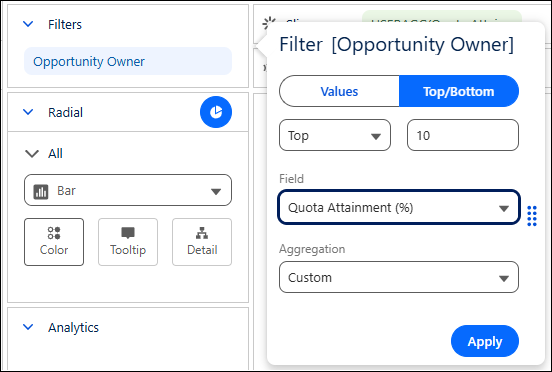
Task: Click the Apply button
Action: [485, 341]
